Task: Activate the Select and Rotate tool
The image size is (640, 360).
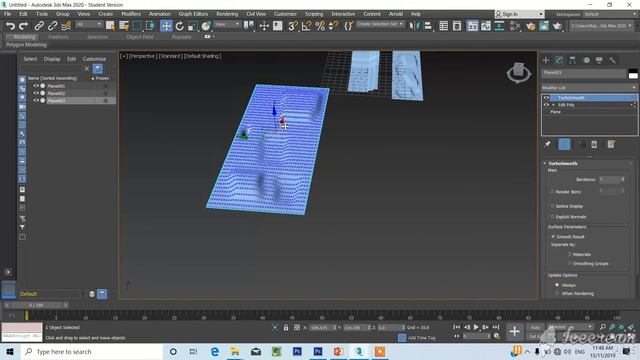Action: coord(180,26)
